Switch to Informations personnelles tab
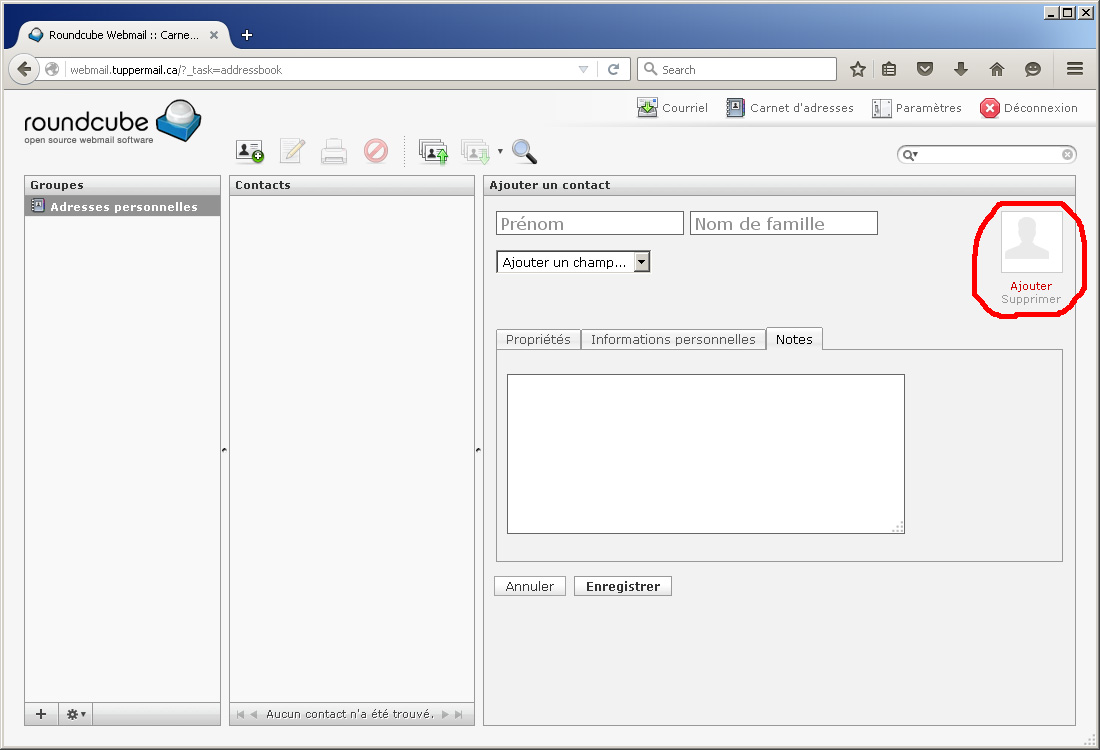Viewport: 1100px width, 750px height. click(x=673, y=340)
